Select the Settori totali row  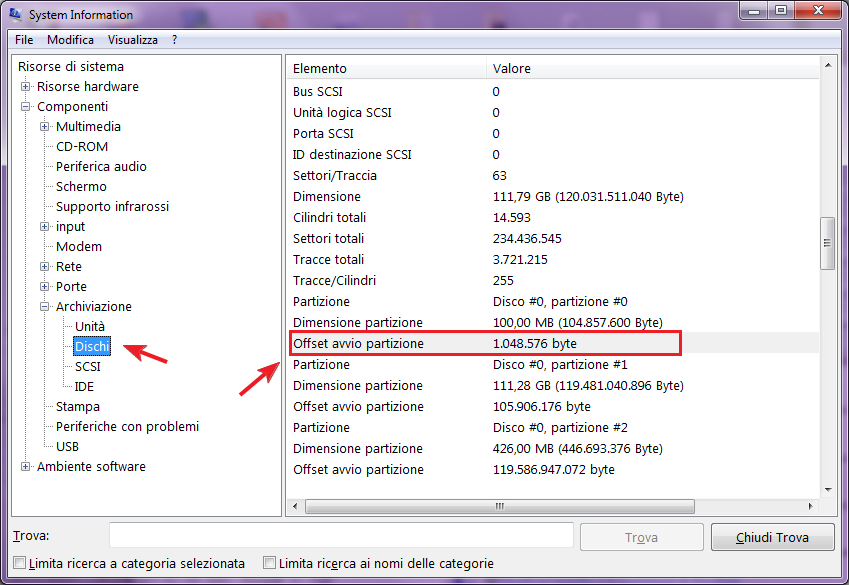[x=553, y=239]
